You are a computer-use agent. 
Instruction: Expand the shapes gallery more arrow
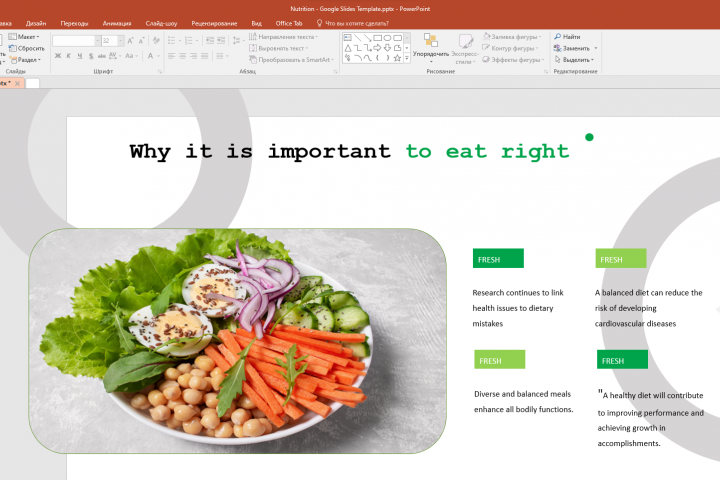tap(407, 58)
